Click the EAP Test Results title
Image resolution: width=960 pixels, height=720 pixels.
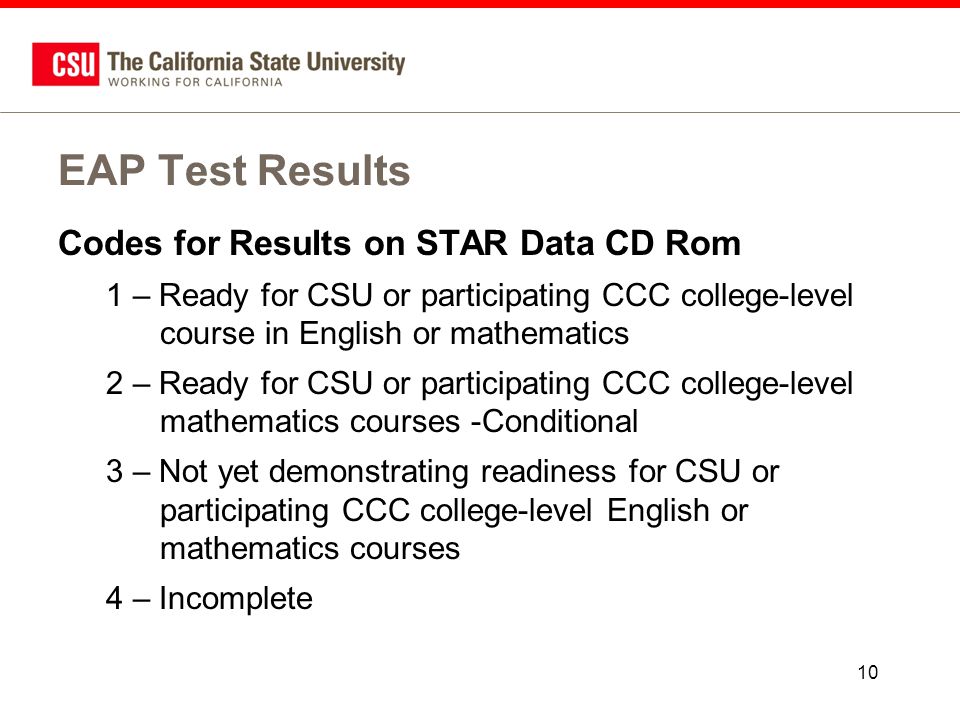click(234, 170)
